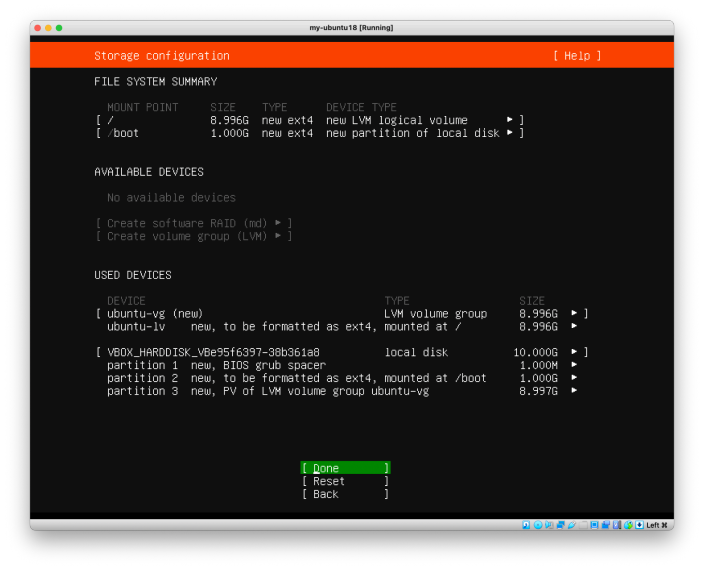703x568 pixels.
Task: Select the / mount point entry
Action: 310,120
